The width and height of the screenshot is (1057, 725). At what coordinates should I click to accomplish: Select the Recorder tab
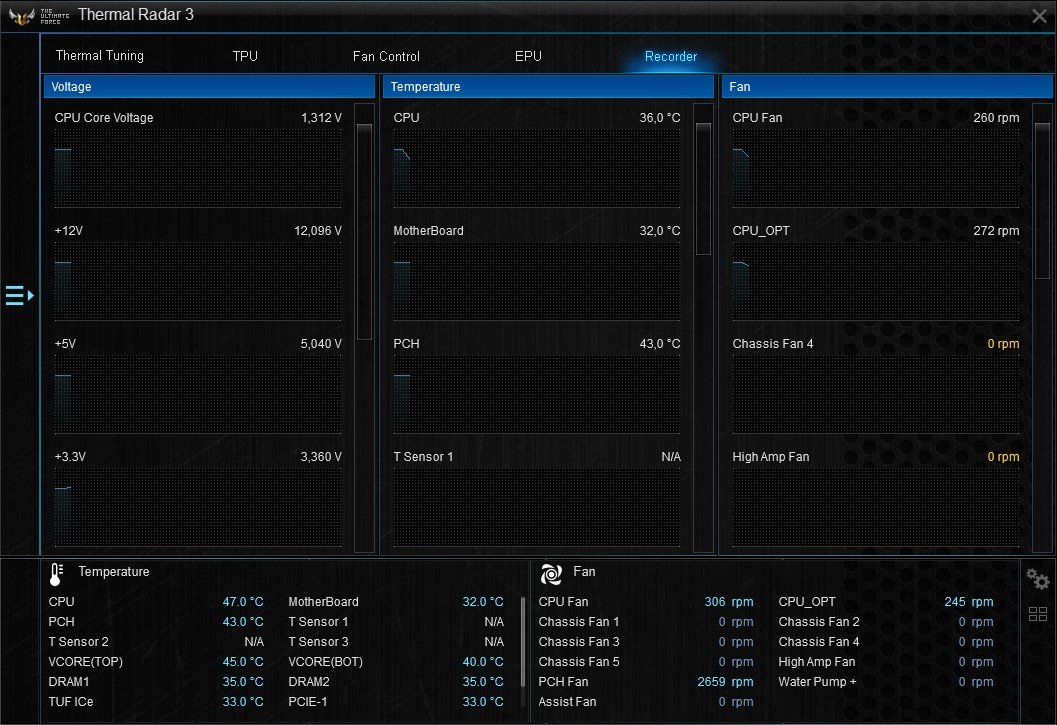point(671,56)
